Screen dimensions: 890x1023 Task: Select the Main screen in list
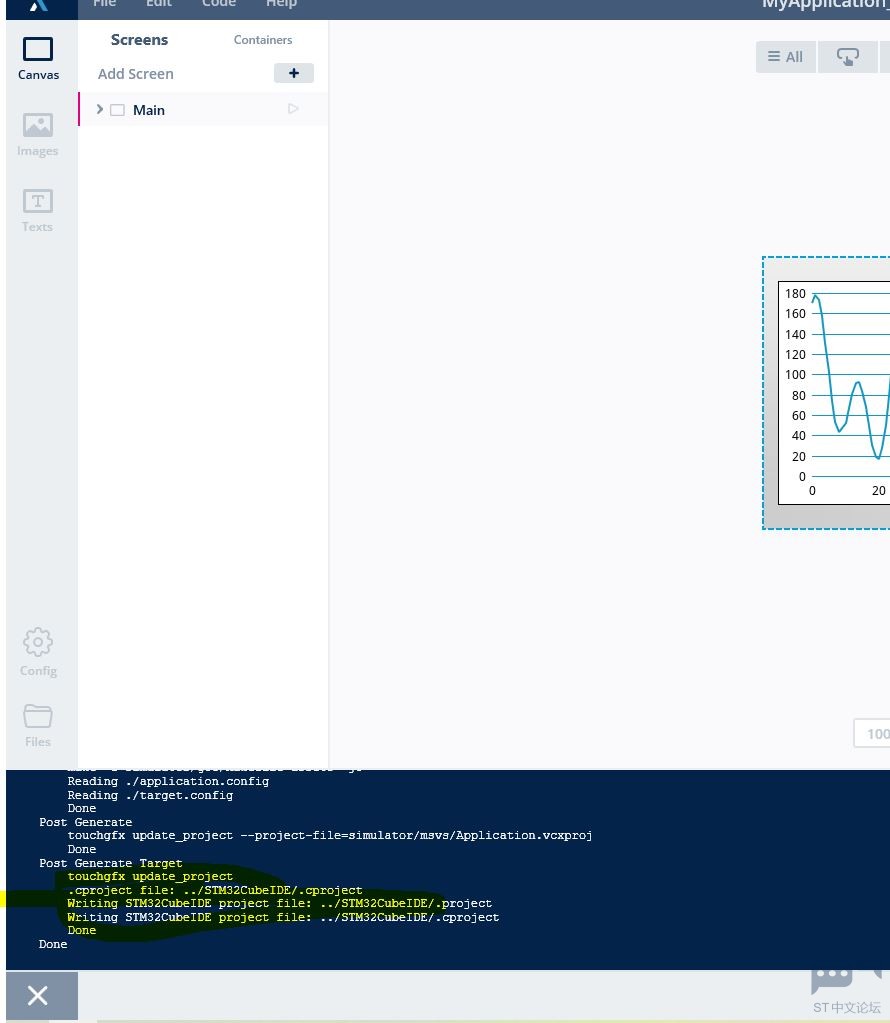[149, 110]
